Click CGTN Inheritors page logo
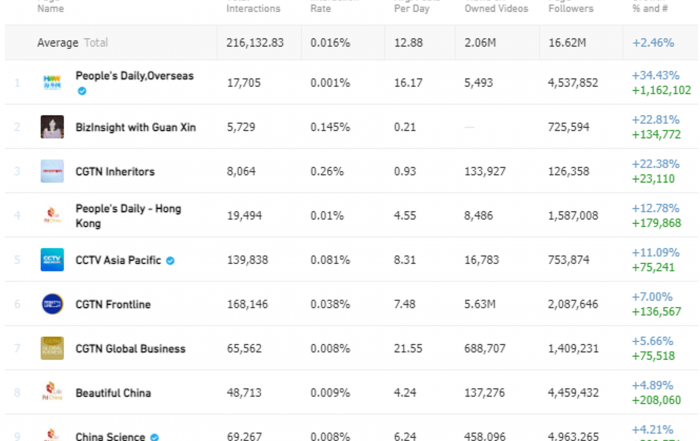This screenshot has height=441, width=700. tap(52, 171)
